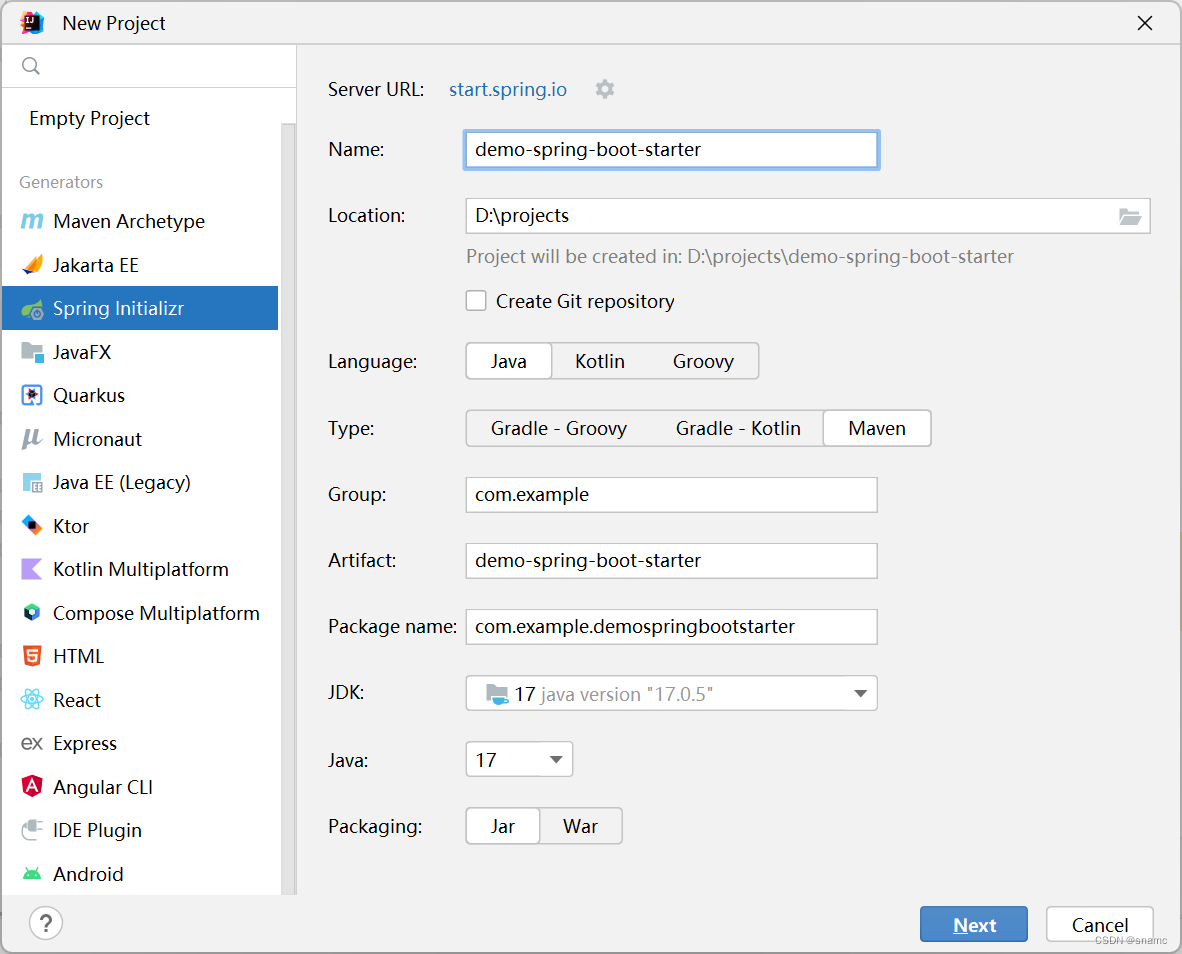The height and width of the screenshot is (954, 1182).
Task: Enable Create Git repository
Action: [x=476, y=300]
